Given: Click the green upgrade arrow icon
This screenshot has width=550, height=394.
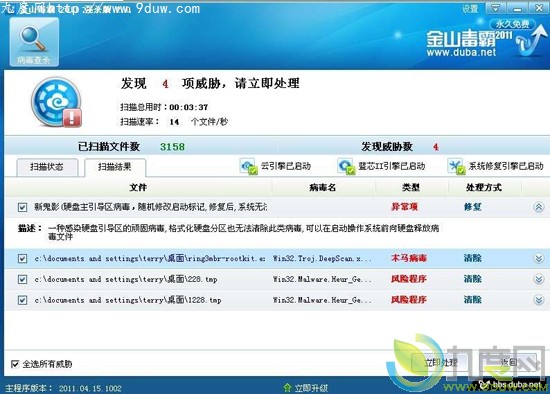Looking at the screenshot, I should pyautogui.click(x=287, y=388).
